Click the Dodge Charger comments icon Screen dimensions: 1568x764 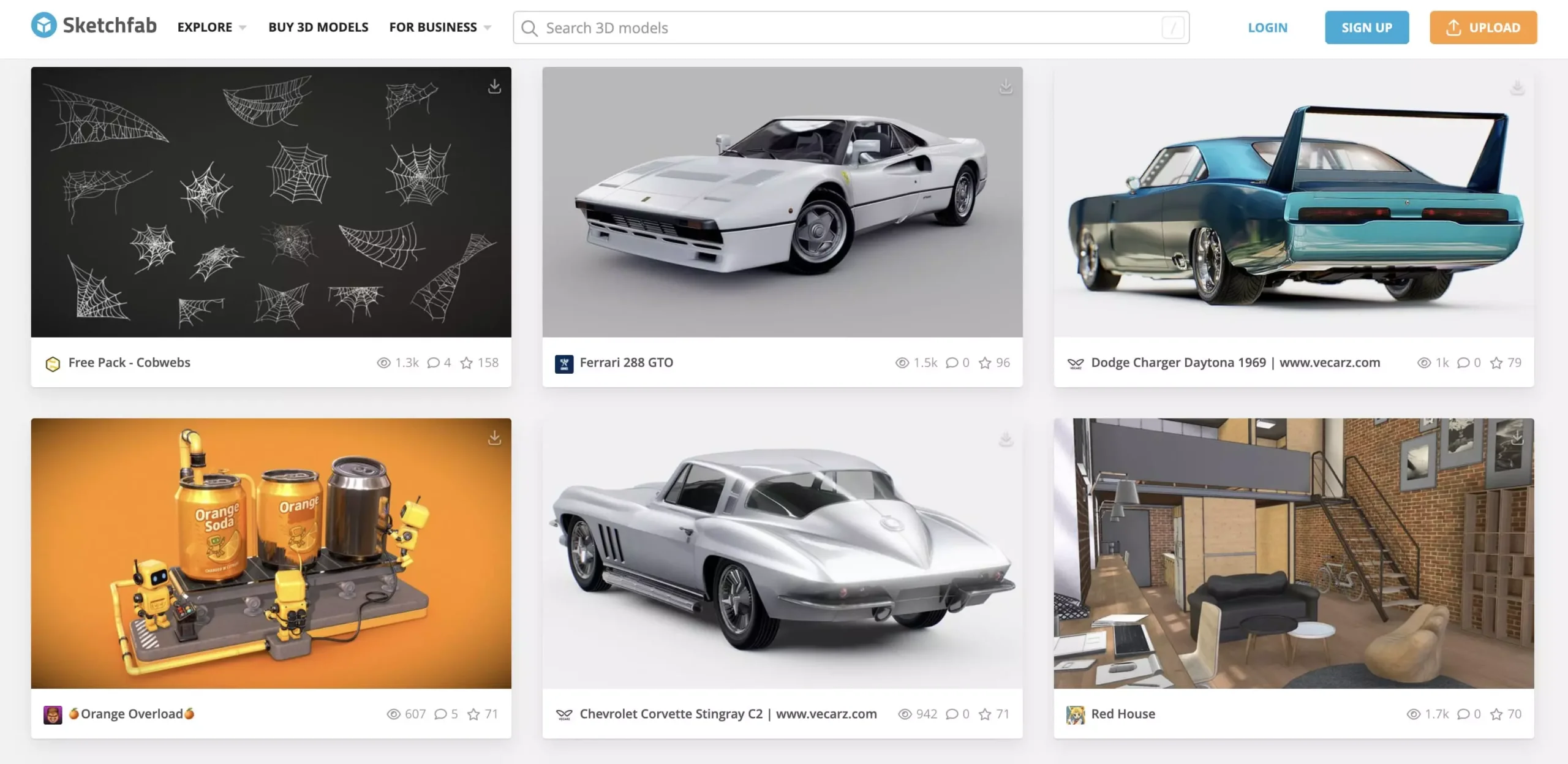1463,363
